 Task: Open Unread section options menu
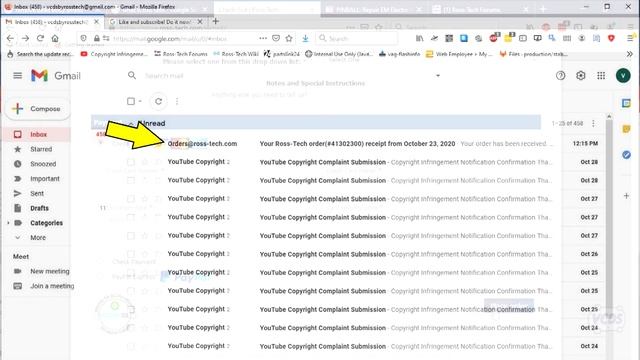[593, 123]
